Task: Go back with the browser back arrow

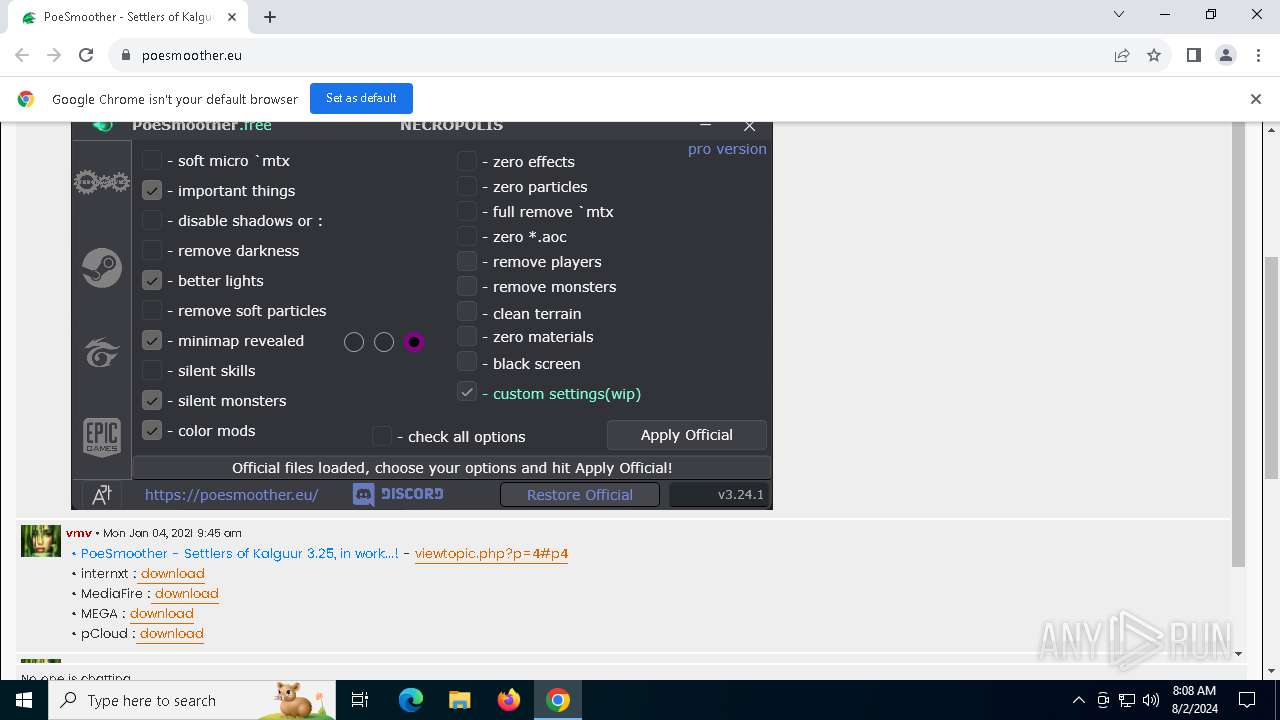Action: tap(22, 55)
